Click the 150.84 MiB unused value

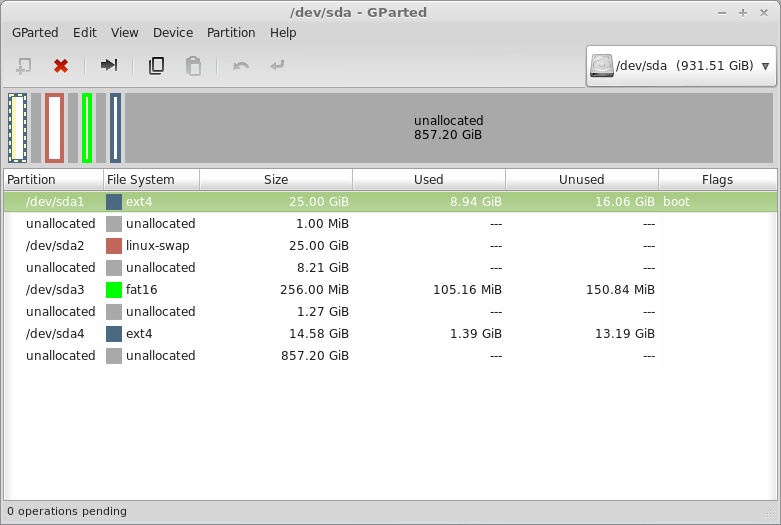[620, 289]
